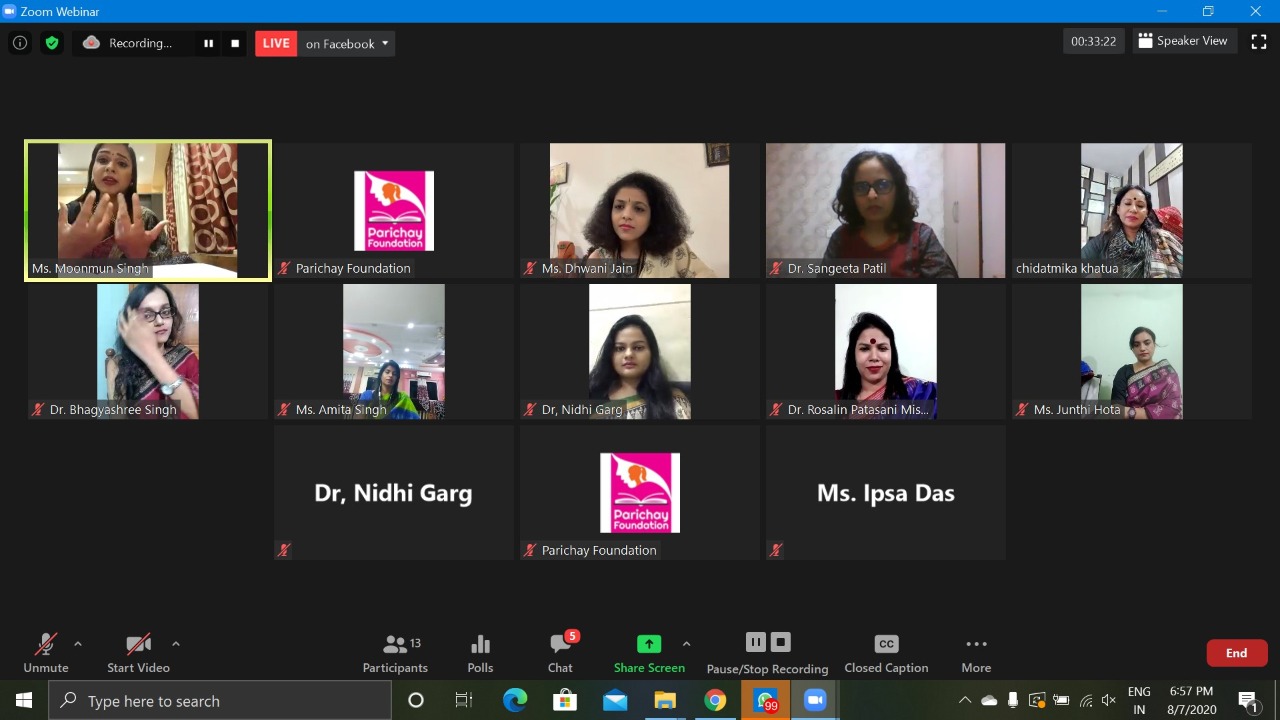The image size is (1280, 720).
Task: Pause recording via bottom toolbar pause icon
Action: coord(756,642)
